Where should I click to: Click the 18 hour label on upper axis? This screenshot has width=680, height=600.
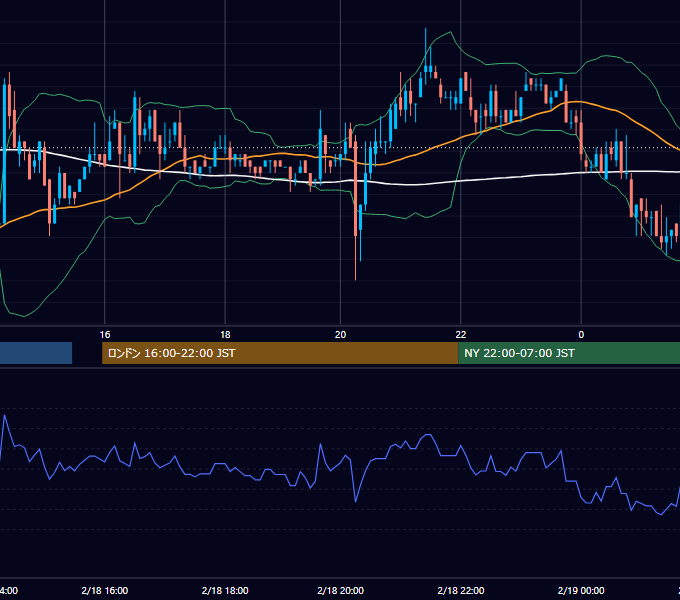point(225,335)
